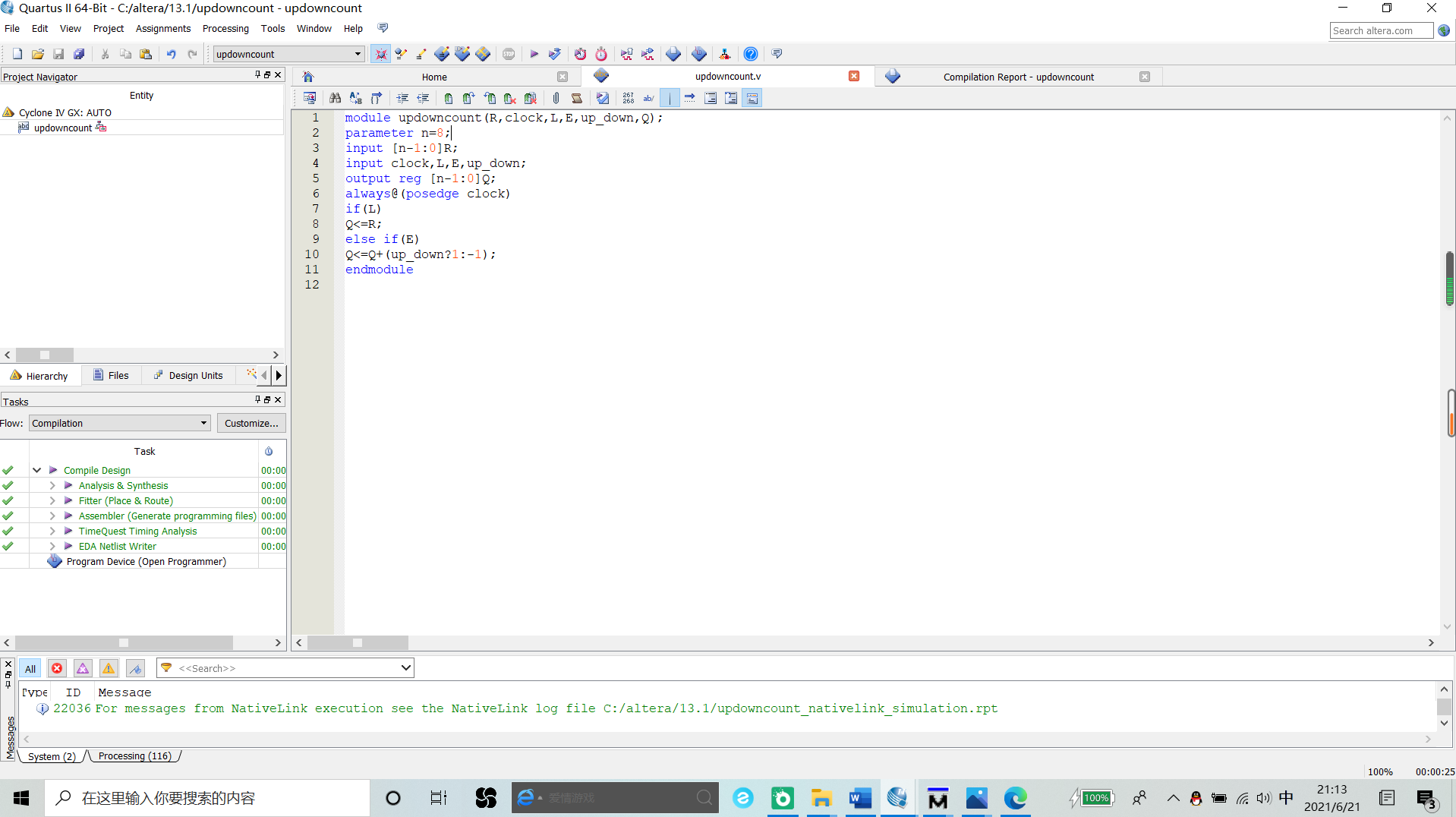Click the Find binoculars icon in editor toolbar
Screen dimensions: 1456x817
(335, 98)
